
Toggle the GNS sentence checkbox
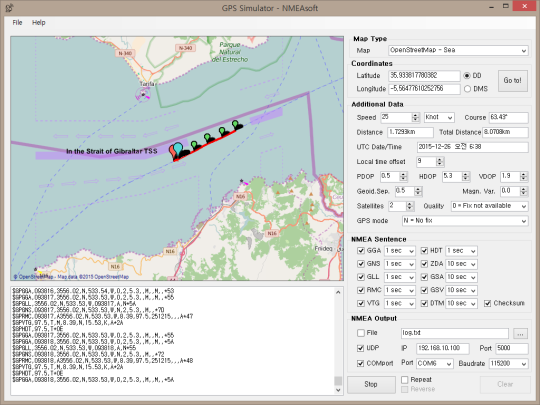point(361,264)
